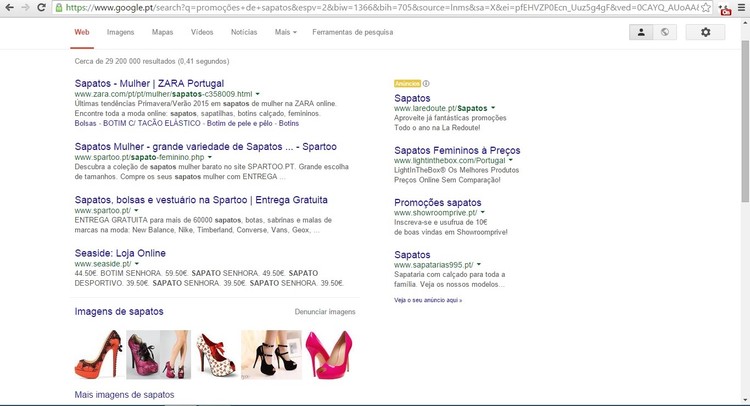Screen dimensions: 750x406
Task: Open sapatarias995 Sapatos ad
Action: click(412, 254)
